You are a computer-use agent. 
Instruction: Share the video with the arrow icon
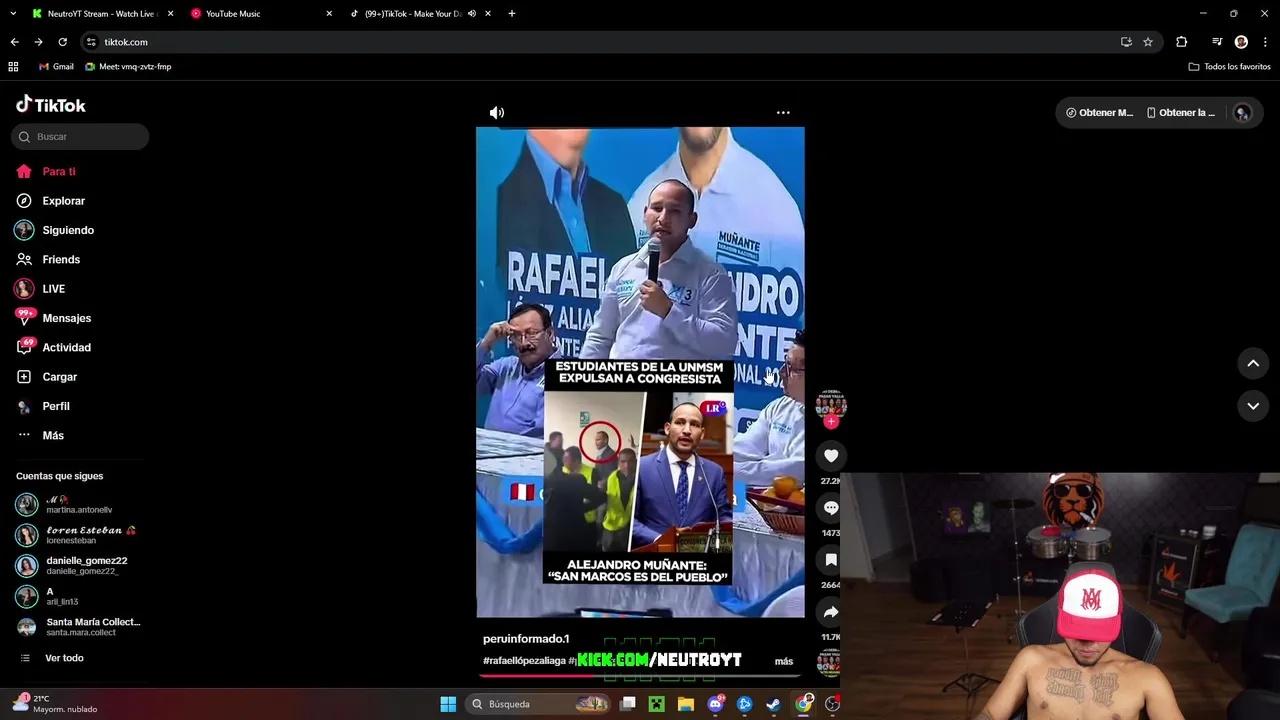click(831, 612)
